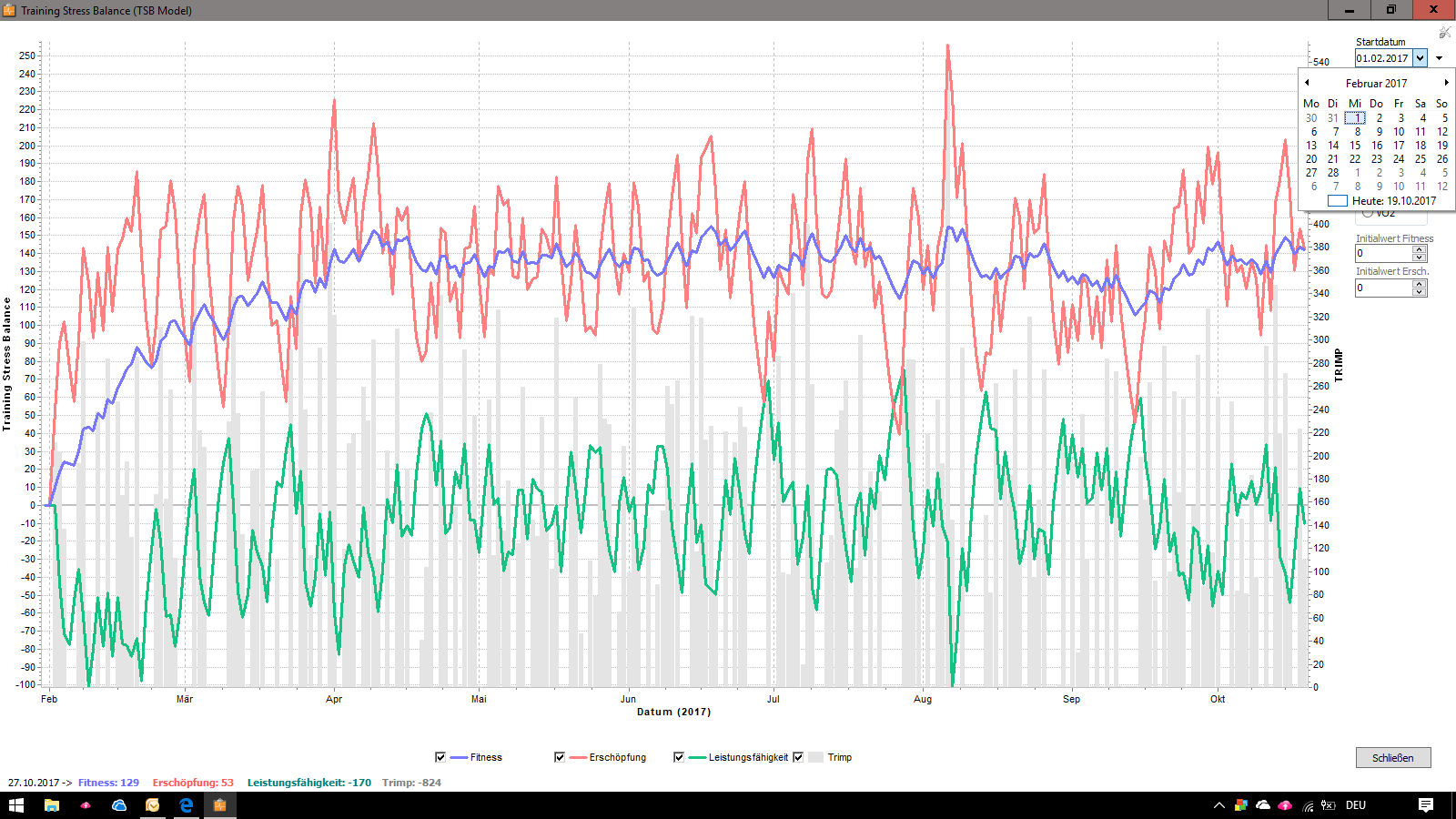Open File Explorer from the taskbar
Image resolution: width=1456 pixels, height=819 pixels.
(52, 805)
